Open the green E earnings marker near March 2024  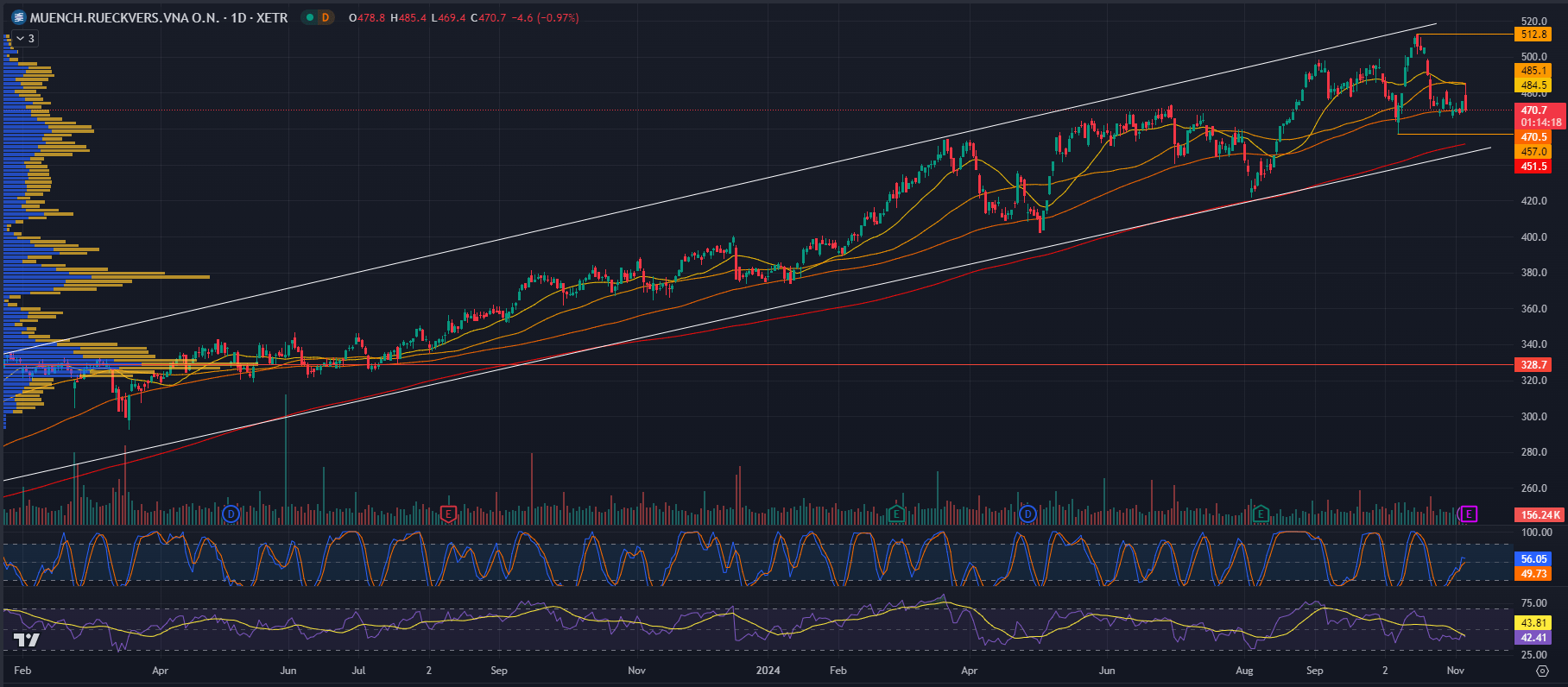point(896,514)
